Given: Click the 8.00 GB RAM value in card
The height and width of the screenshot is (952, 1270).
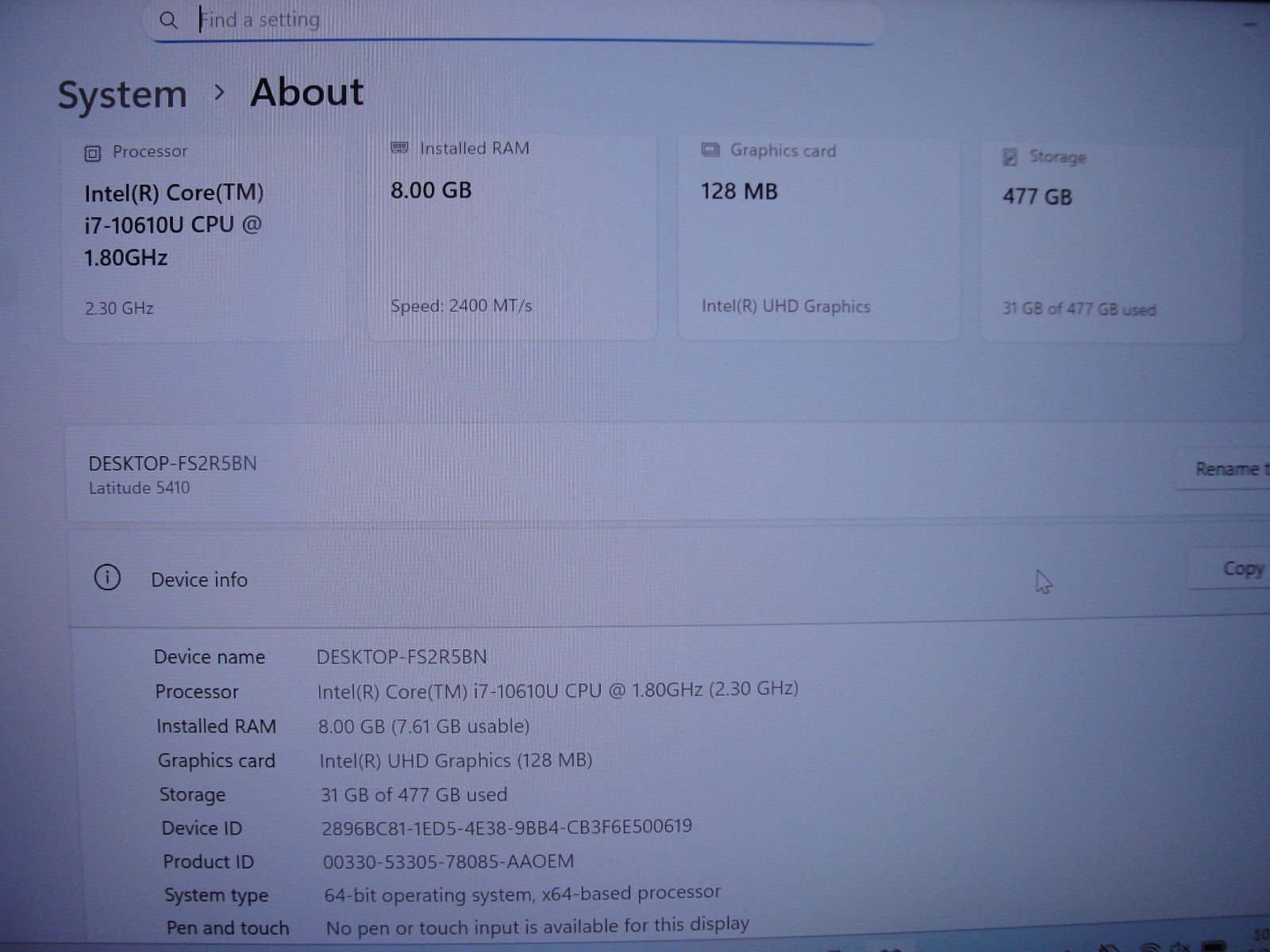Looking at the screenshot, I should (431, 190).
